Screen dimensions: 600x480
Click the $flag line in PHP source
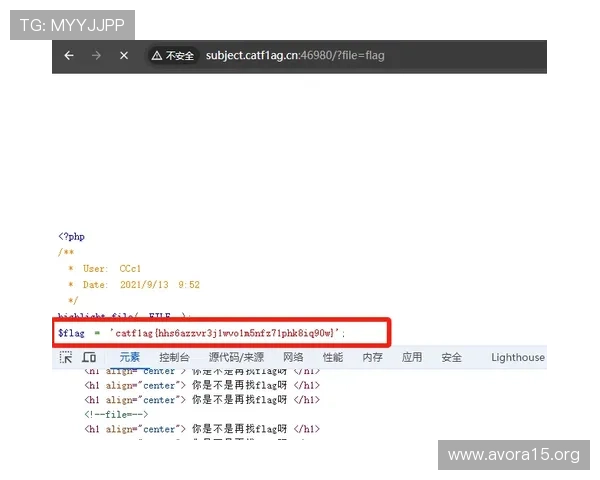200,332
